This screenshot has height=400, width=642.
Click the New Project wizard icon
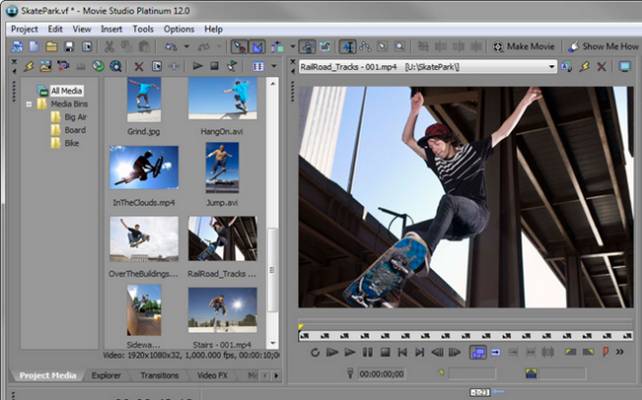click(x=17, y=46)
